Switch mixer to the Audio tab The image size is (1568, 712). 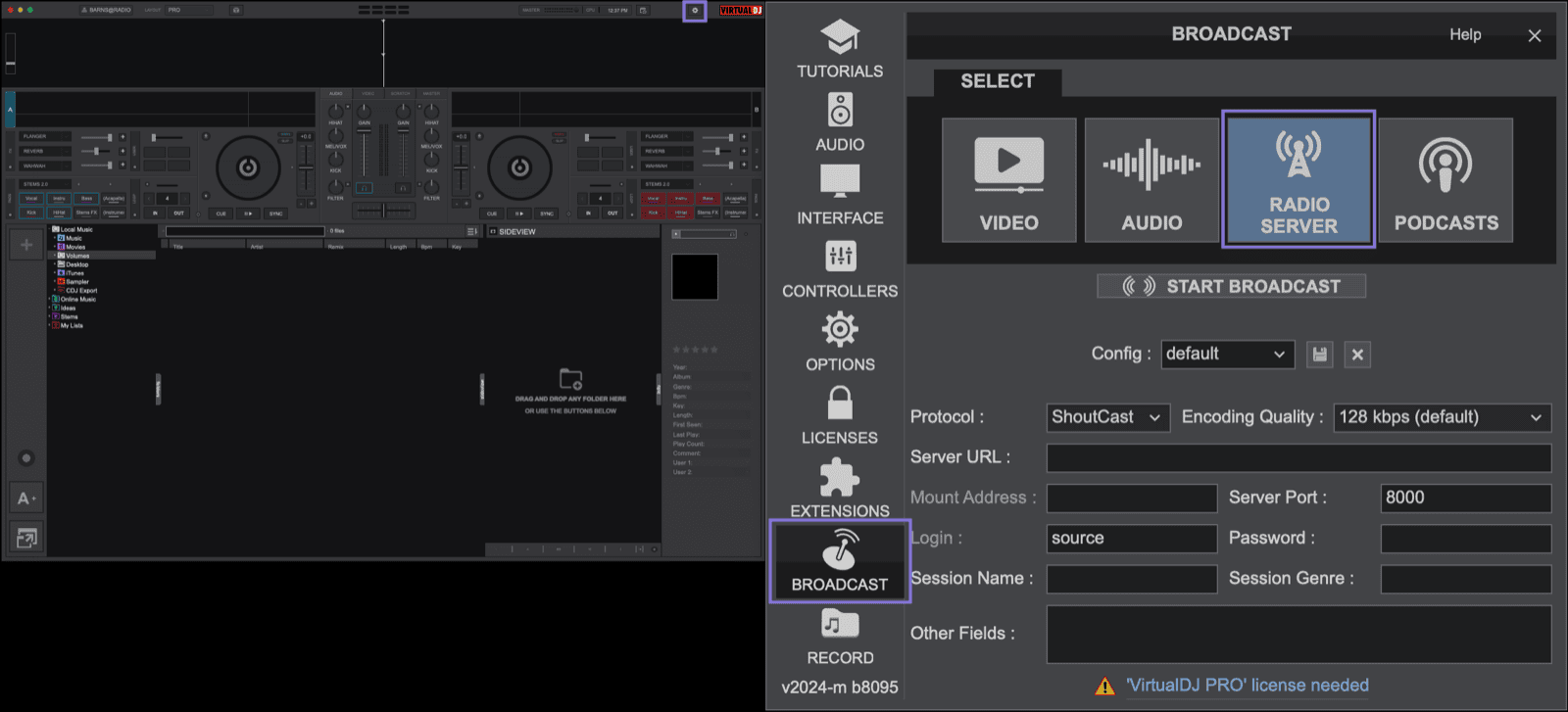click(335, 93)
